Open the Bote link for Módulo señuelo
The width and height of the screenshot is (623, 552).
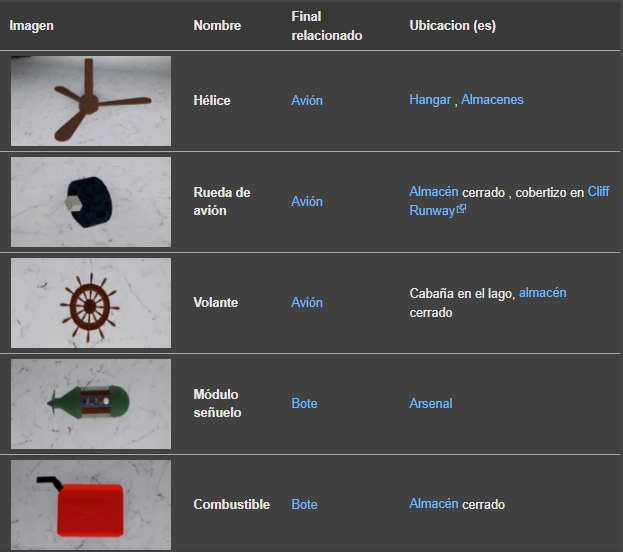[304, 404]
